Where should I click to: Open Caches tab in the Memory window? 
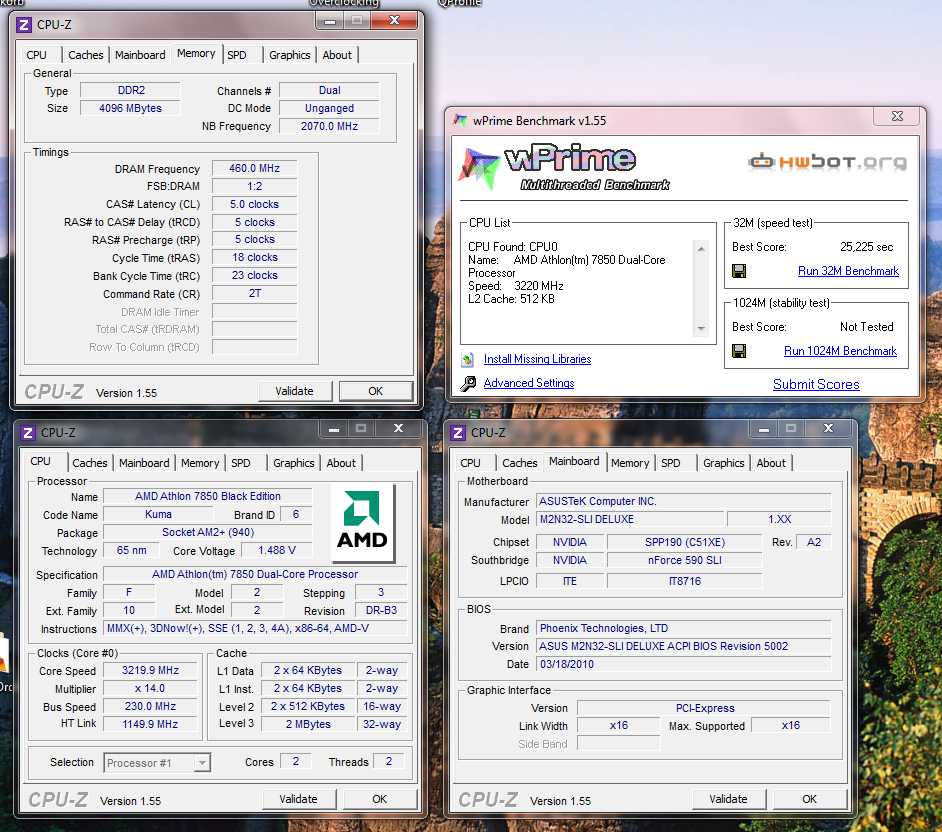pos(86,55)
